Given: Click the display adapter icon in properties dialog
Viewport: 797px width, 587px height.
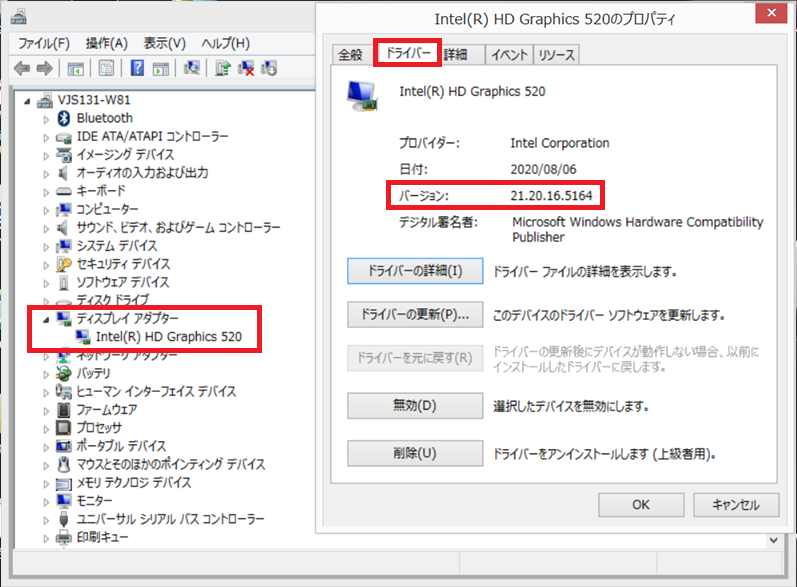Looking at the screenshot, I should click(362, 96).
